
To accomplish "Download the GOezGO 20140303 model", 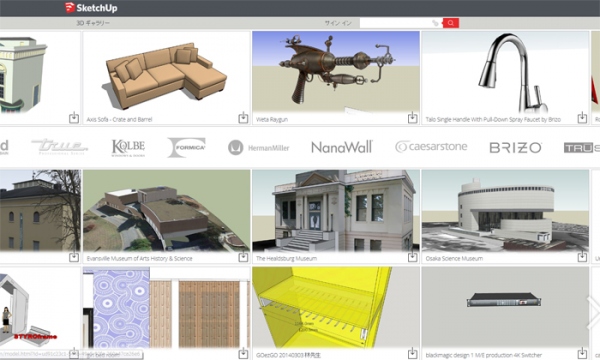I will (x=412, y=353).
